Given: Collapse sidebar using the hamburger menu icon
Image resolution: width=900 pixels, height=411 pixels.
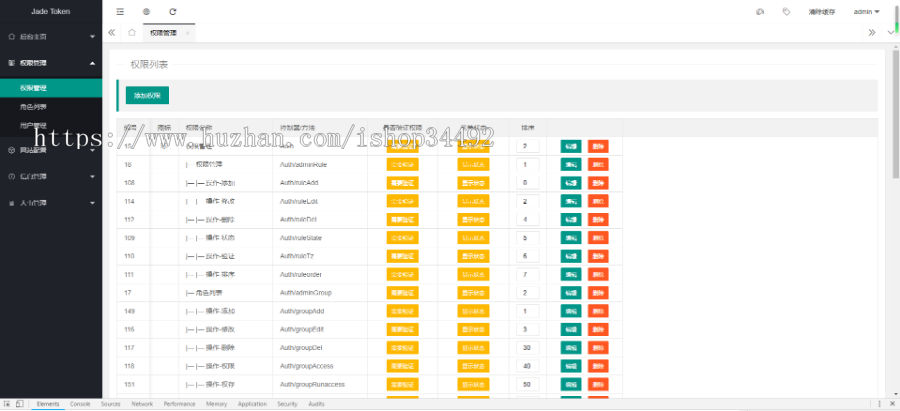Looking at the screenshot, I should [120, 12].
